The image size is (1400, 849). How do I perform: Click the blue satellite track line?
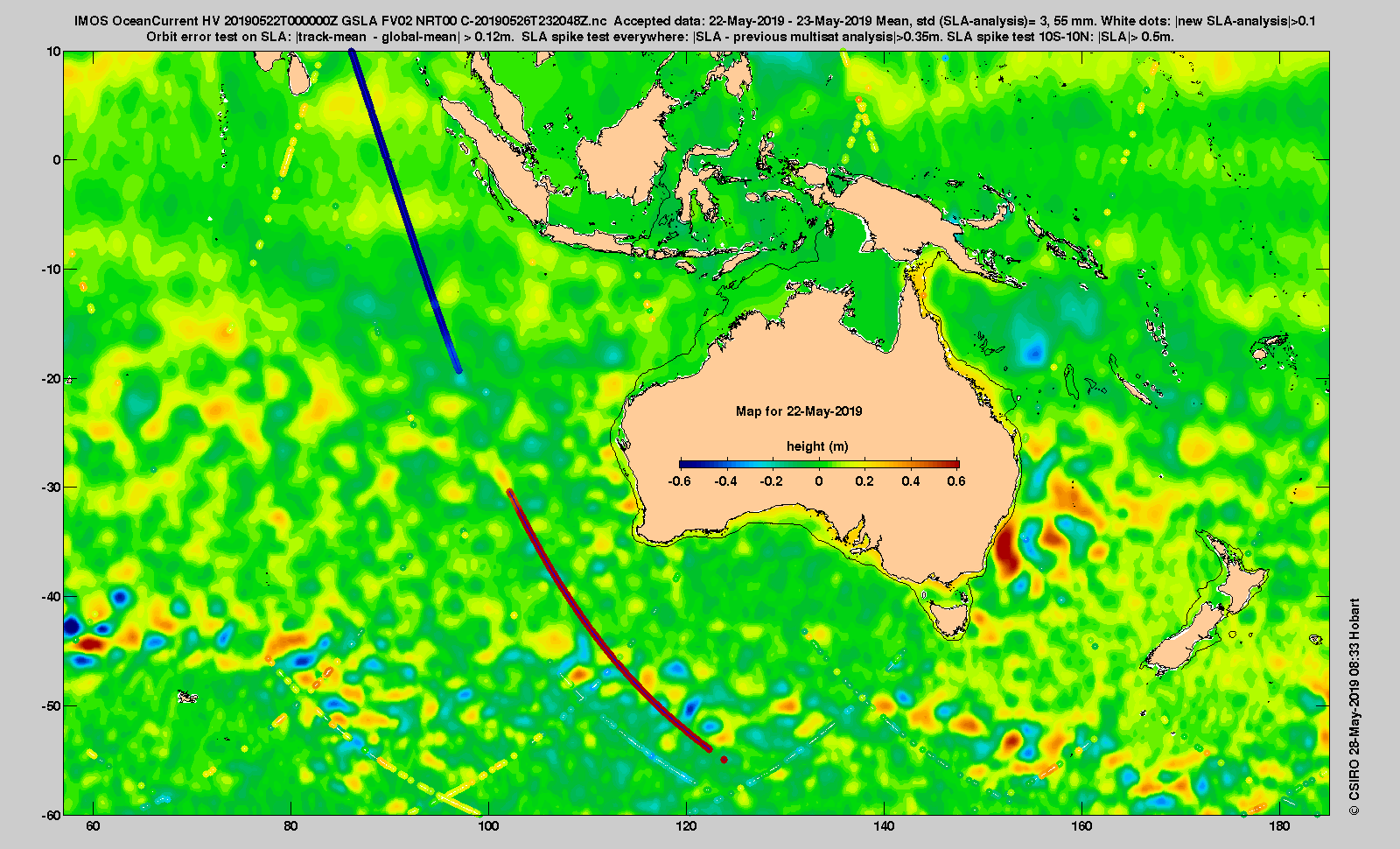point(404,211)
